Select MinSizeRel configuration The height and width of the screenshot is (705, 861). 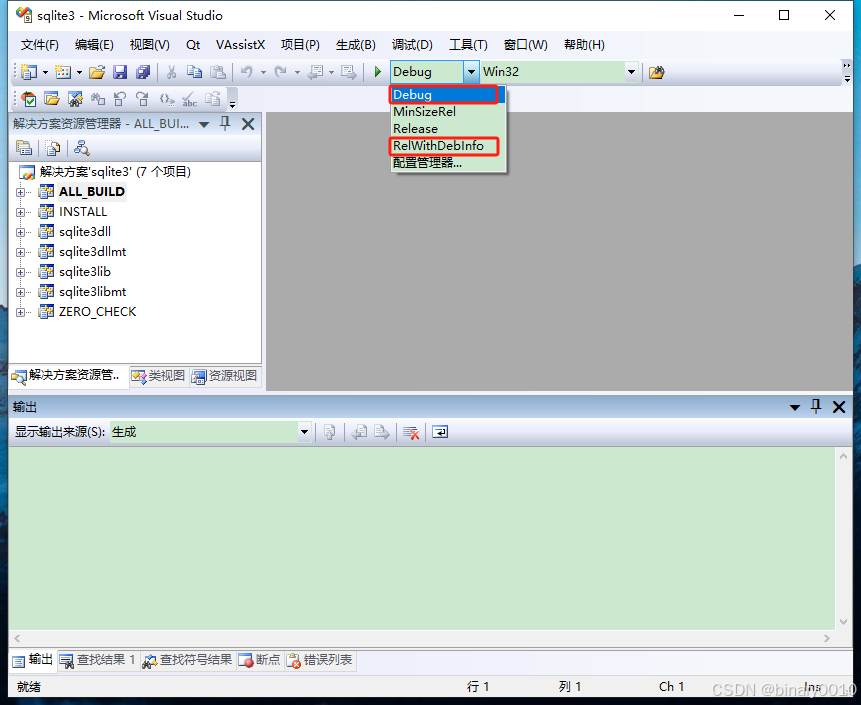[x=448, y=111]
